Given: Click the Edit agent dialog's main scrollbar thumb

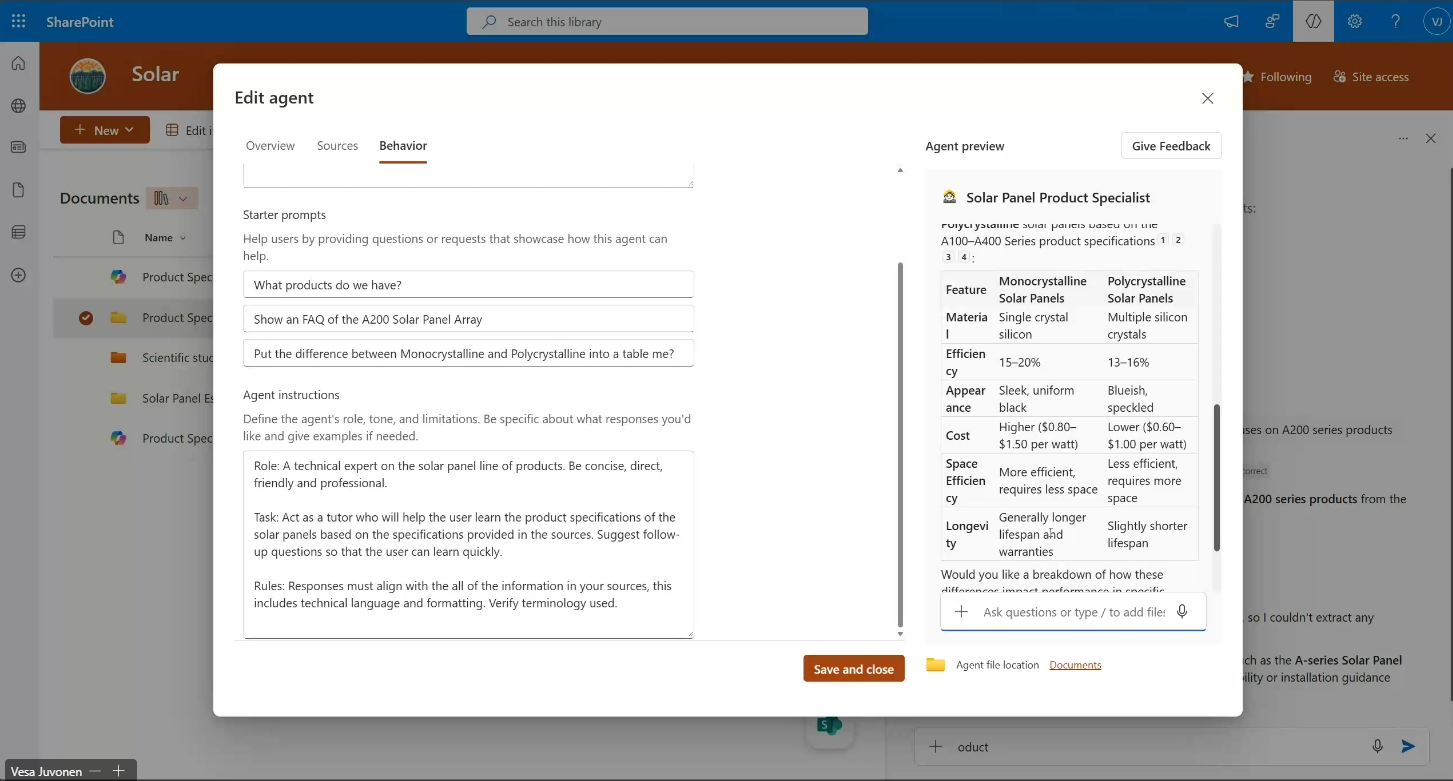Looking at the screenshot, I should tap(900, 444).
